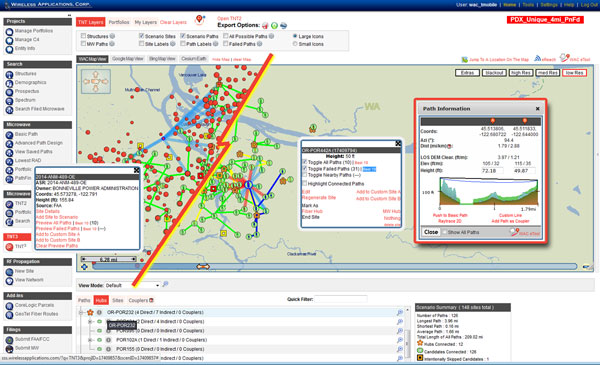The height and width of the screenshot is (365, 600).
Task: Click the Submit FAA/FCC sidebar icon
Action: (9, 340)
